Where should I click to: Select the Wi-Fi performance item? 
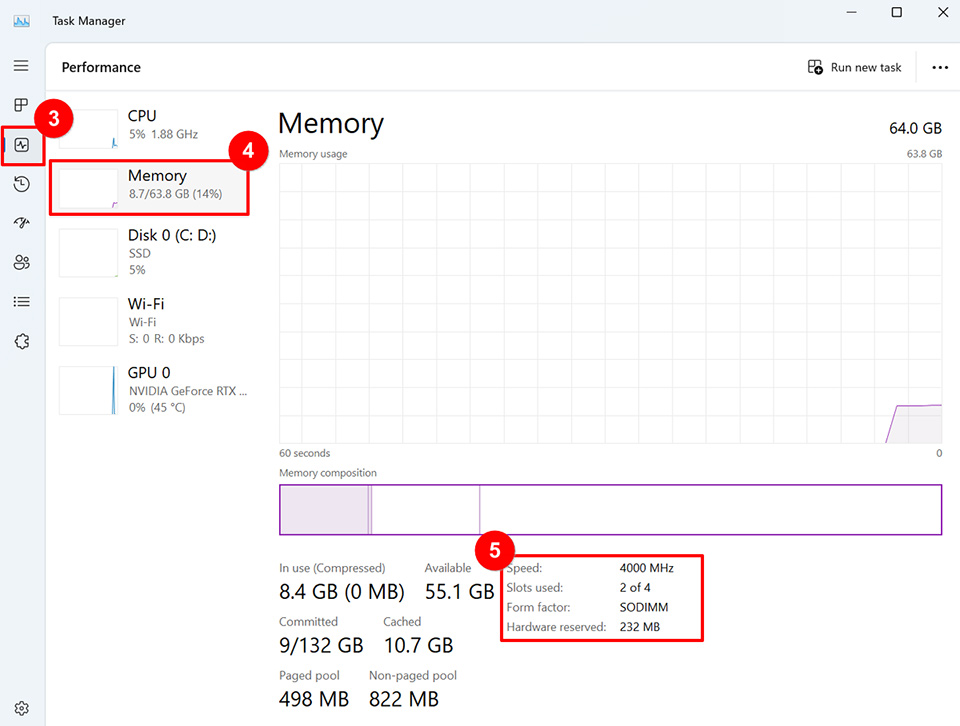coord(152,320)
